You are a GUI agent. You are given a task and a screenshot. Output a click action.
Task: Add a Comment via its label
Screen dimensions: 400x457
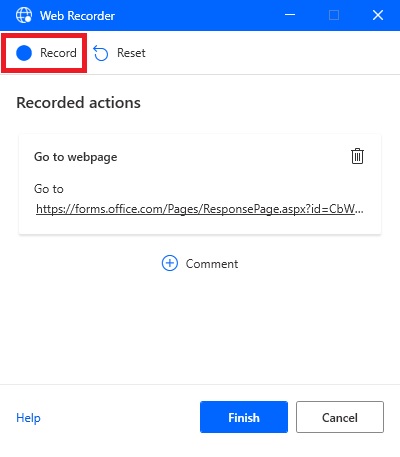click(212, 264)
